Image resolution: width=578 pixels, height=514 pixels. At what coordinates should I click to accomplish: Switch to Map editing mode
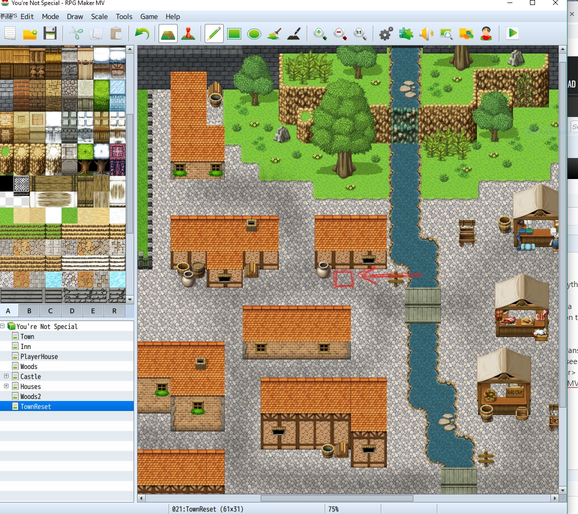[168, 34]
